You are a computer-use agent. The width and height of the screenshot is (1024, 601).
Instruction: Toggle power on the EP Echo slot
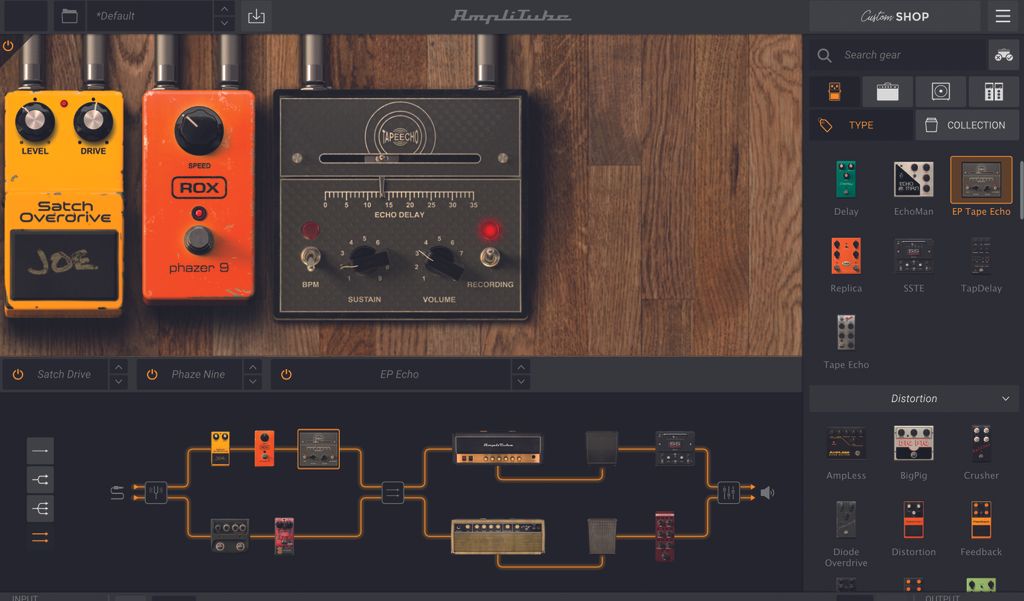286,374
